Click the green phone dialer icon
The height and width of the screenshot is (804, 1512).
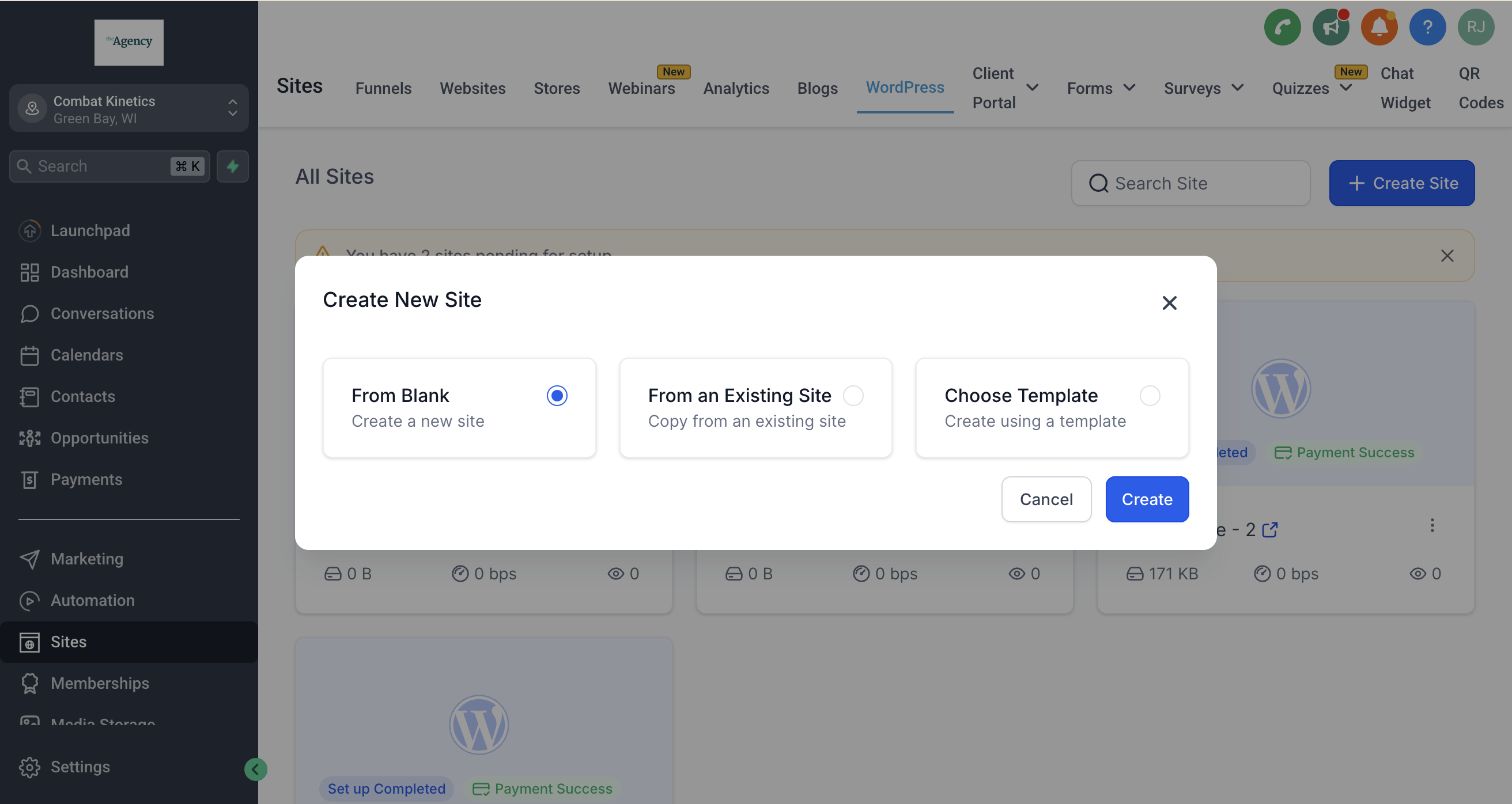[1282, 27]
